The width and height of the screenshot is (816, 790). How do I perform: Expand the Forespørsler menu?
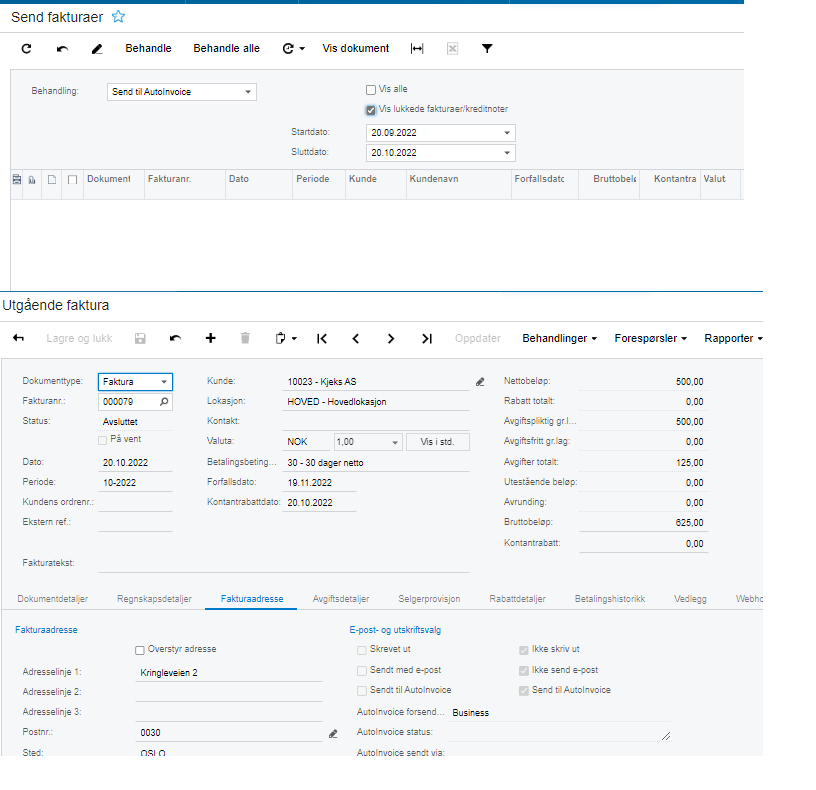651,338
